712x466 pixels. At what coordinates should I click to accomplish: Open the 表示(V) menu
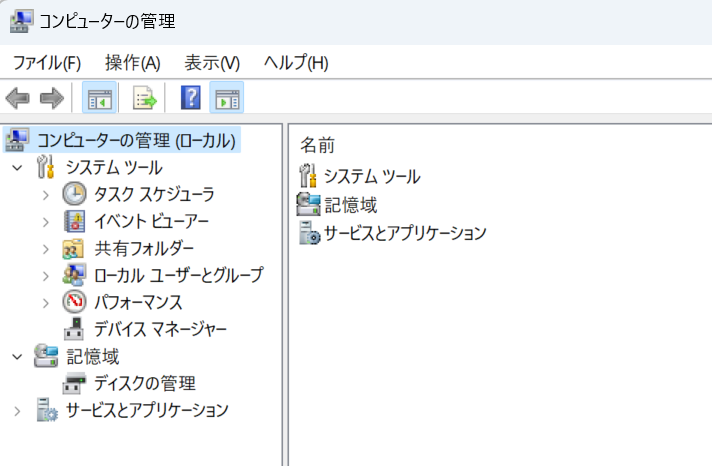[212, 63]
